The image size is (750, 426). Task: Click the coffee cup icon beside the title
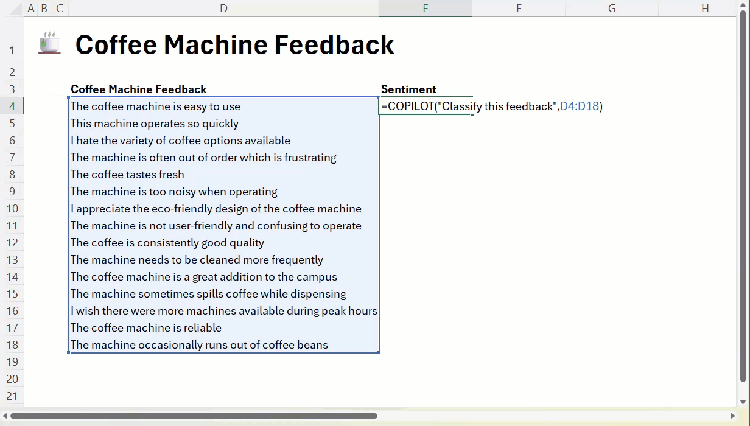pos(49,44)
